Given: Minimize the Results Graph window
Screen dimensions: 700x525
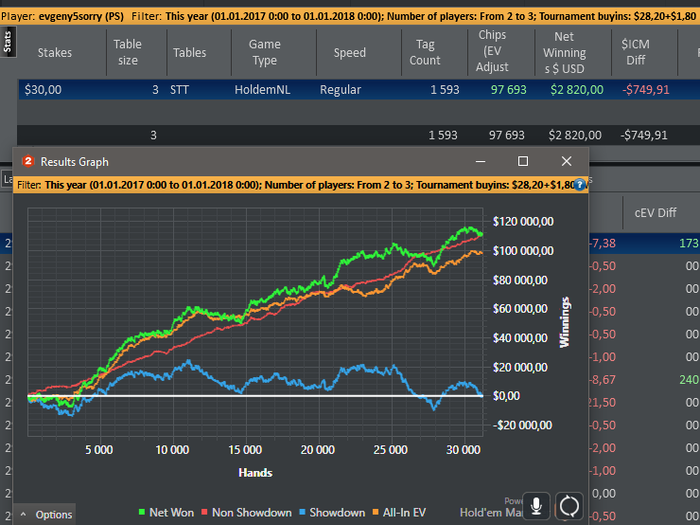Looking at the screenshot, I should [480, 161].
